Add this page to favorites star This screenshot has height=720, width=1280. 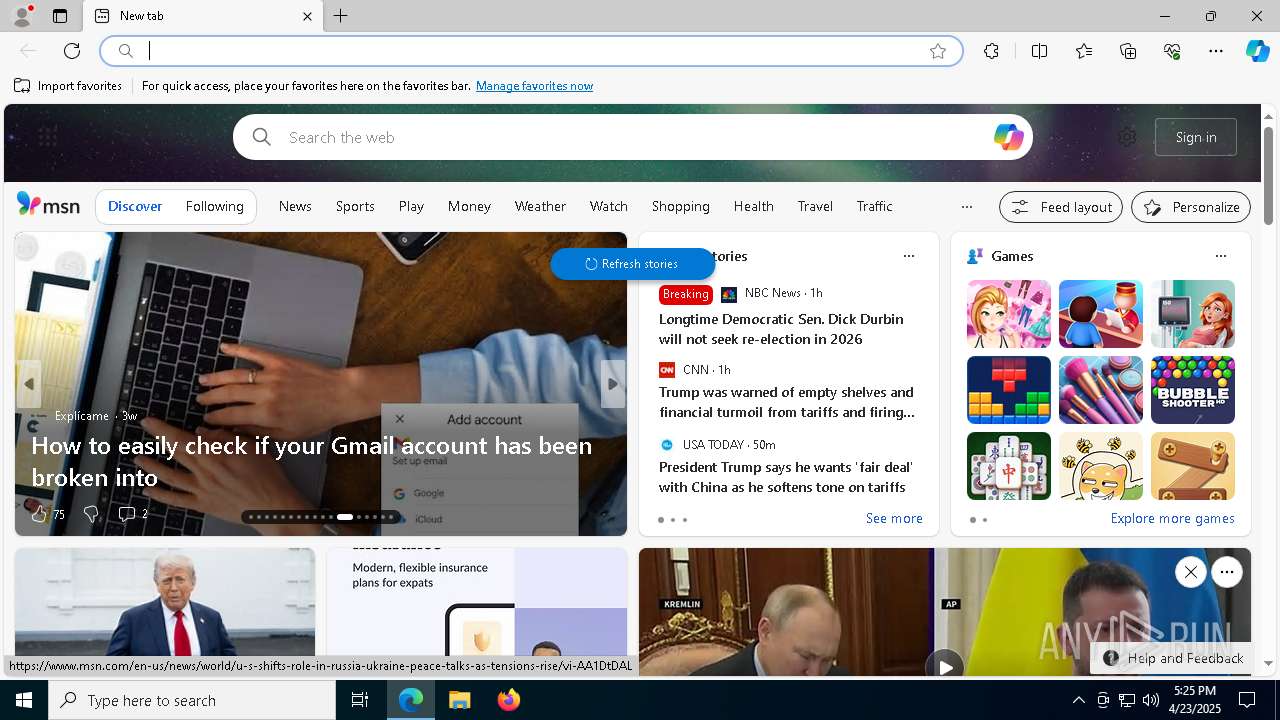click(x=938, y=51)
